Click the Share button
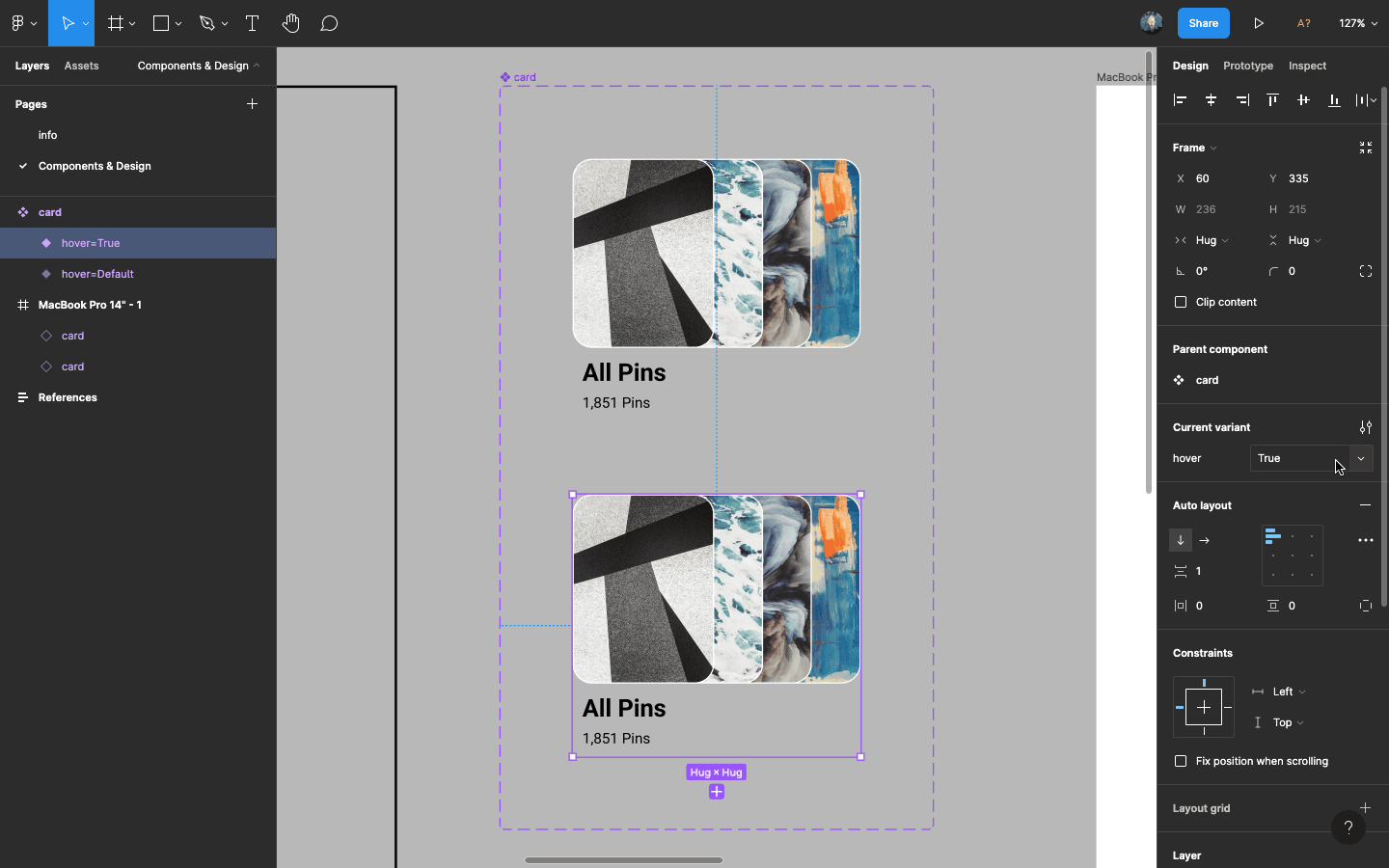Screen dimensions: 1389x868 click(1203, 23)
